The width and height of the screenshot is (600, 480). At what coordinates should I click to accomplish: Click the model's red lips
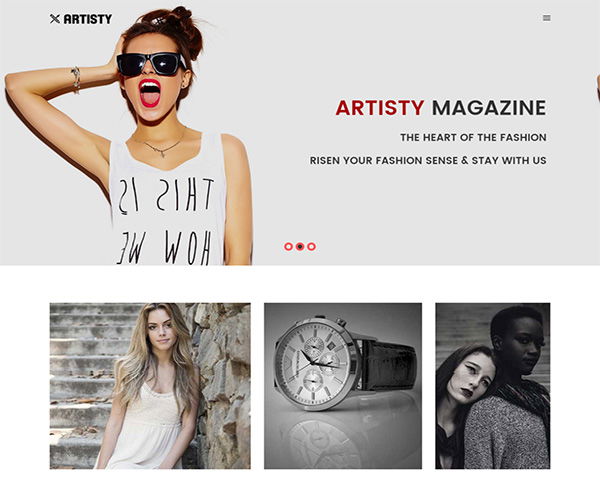pyautogui.click(x=150, y=93)
